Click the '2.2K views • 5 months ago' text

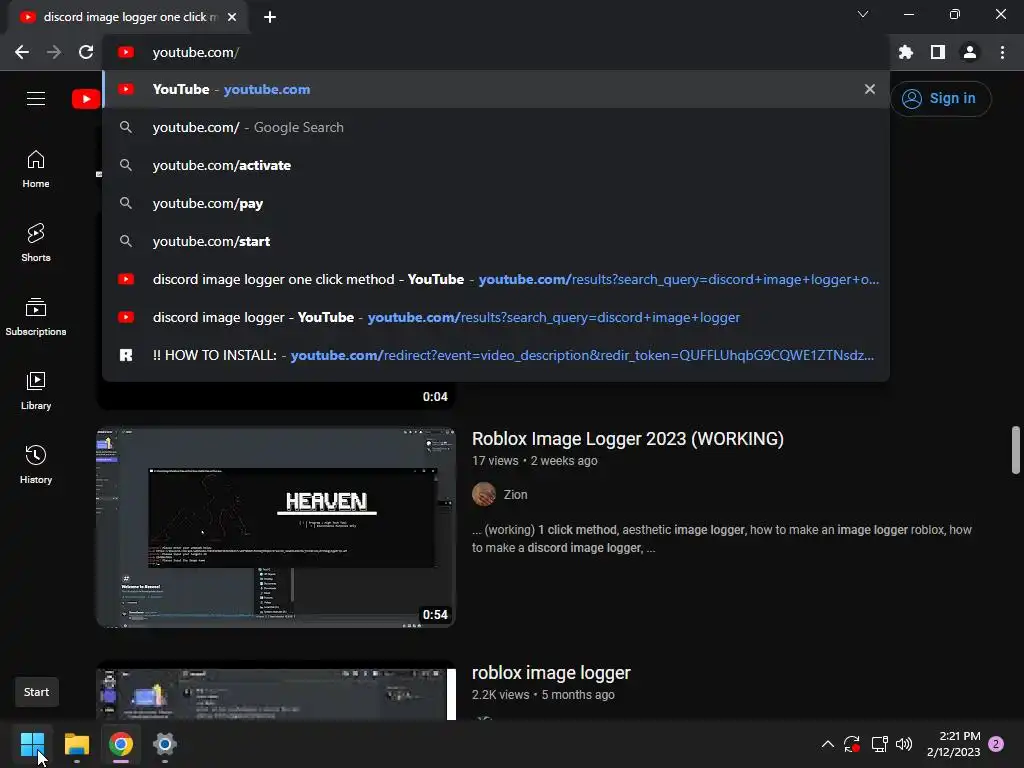click(543, 694)
